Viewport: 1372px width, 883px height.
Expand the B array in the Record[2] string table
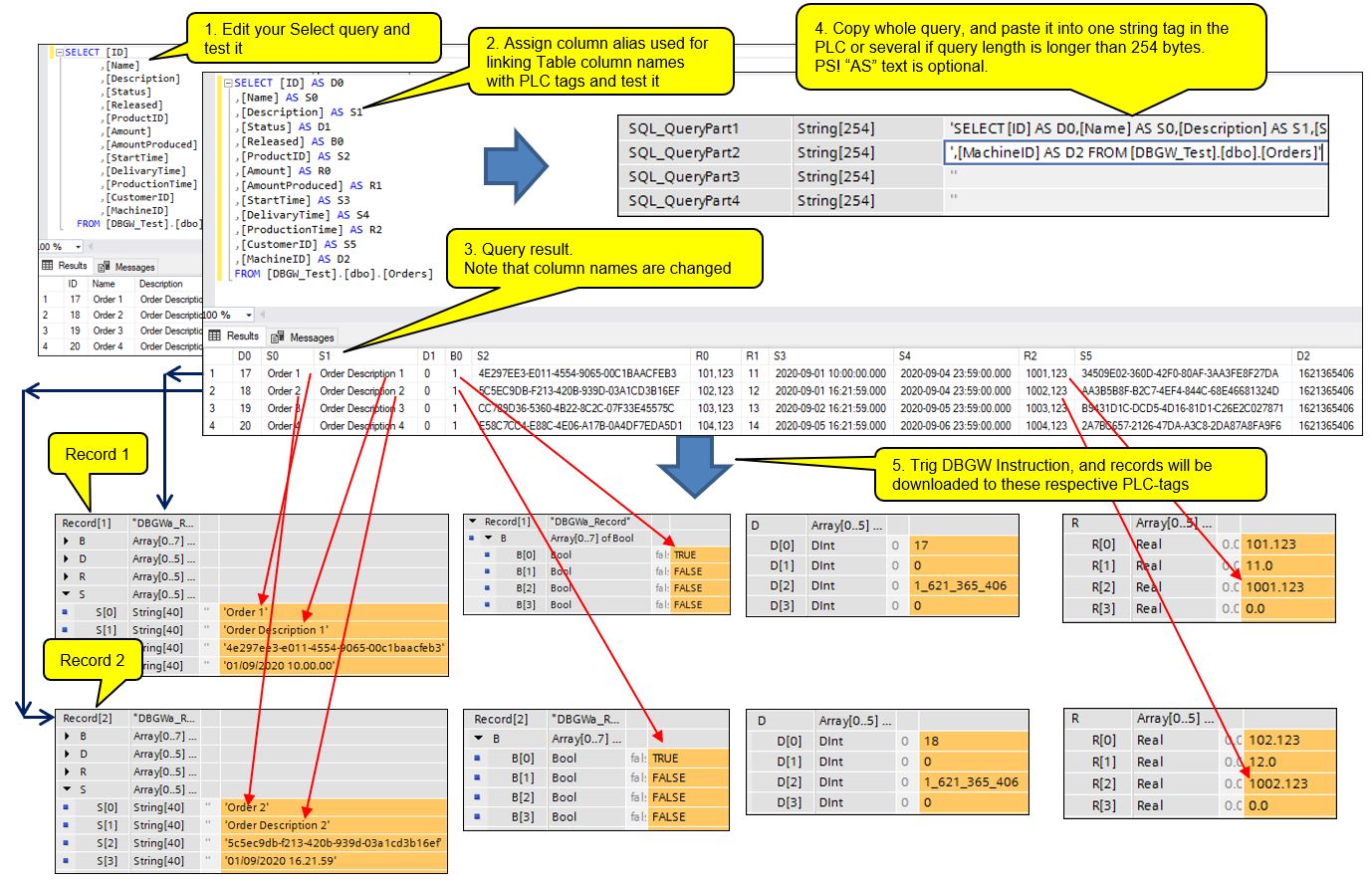pyautogui.click(x=68, y=737)
